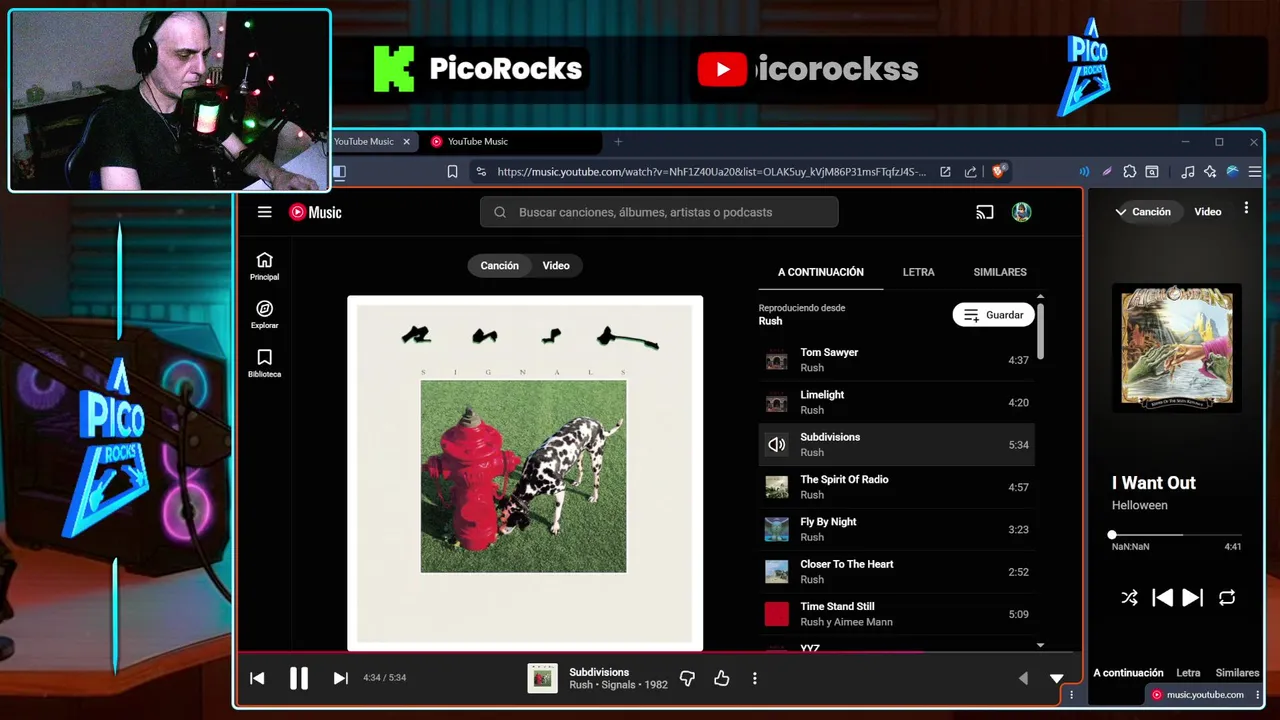Open Brave Shields lion icon

998,172
